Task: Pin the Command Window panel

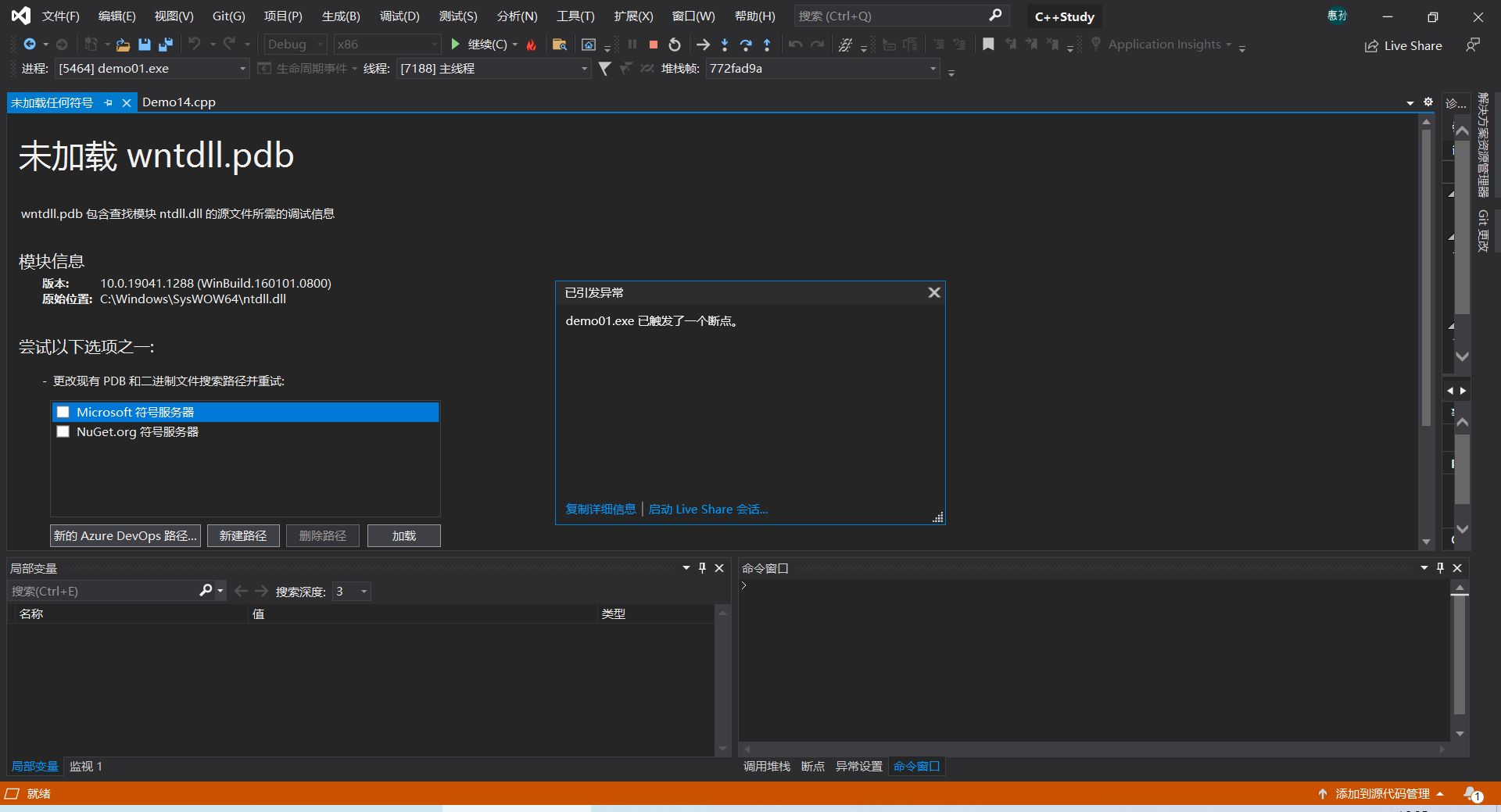Action: pos(1440,568)
